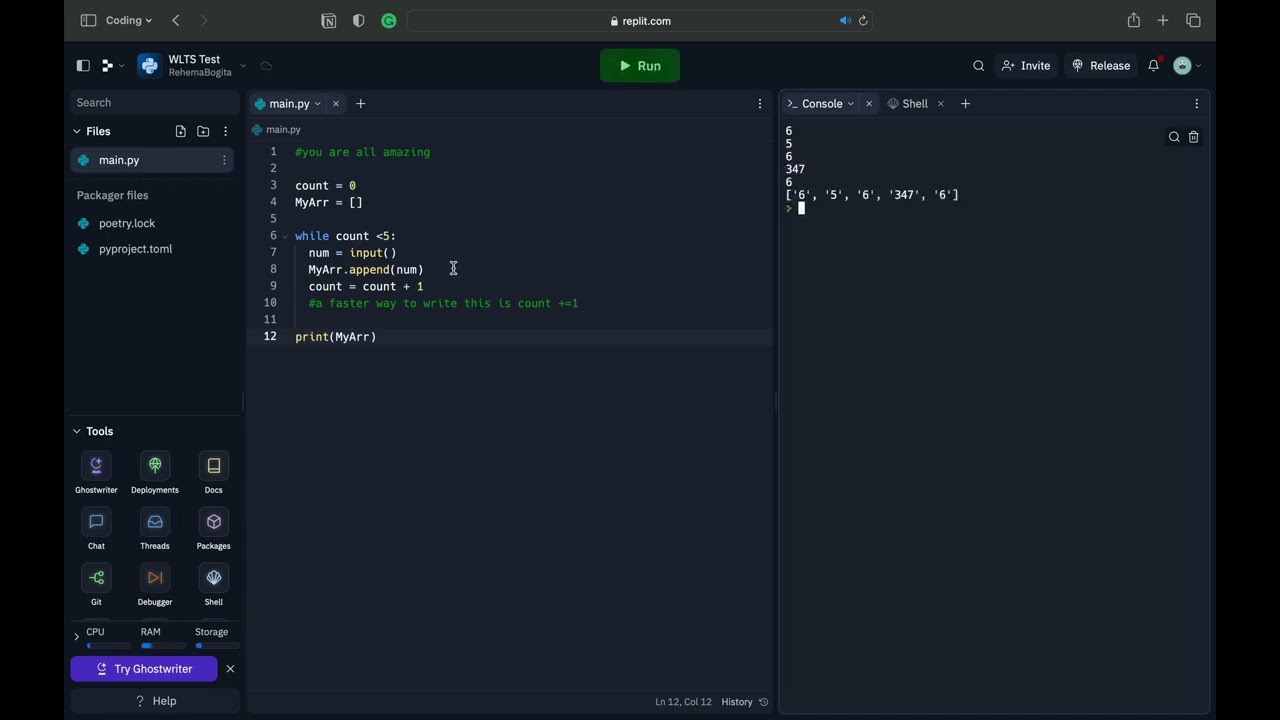
Task: Click the Invite button
Action: pos(1026,66)
